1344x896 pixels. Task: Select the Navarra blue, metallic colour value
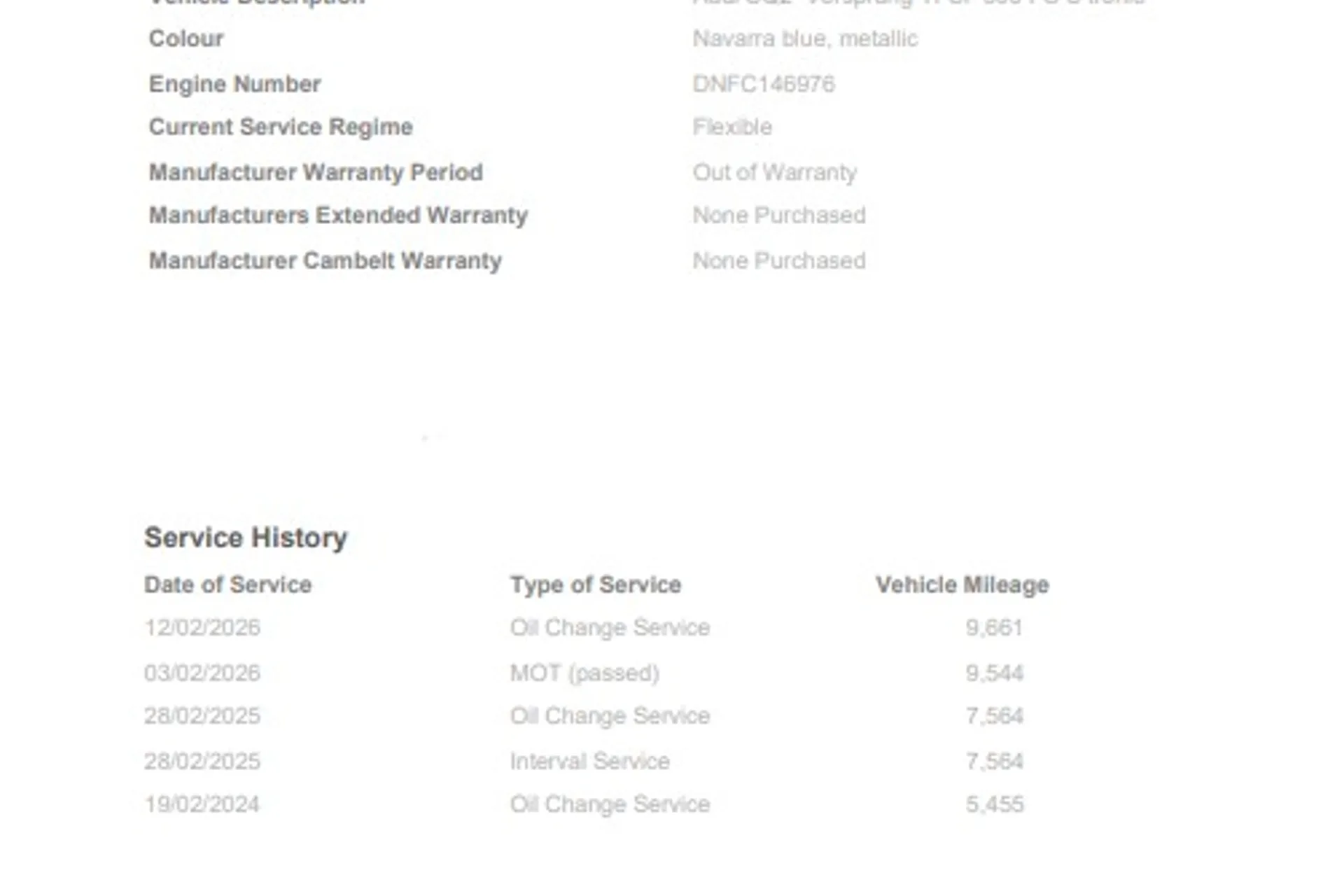click(804, 38)
